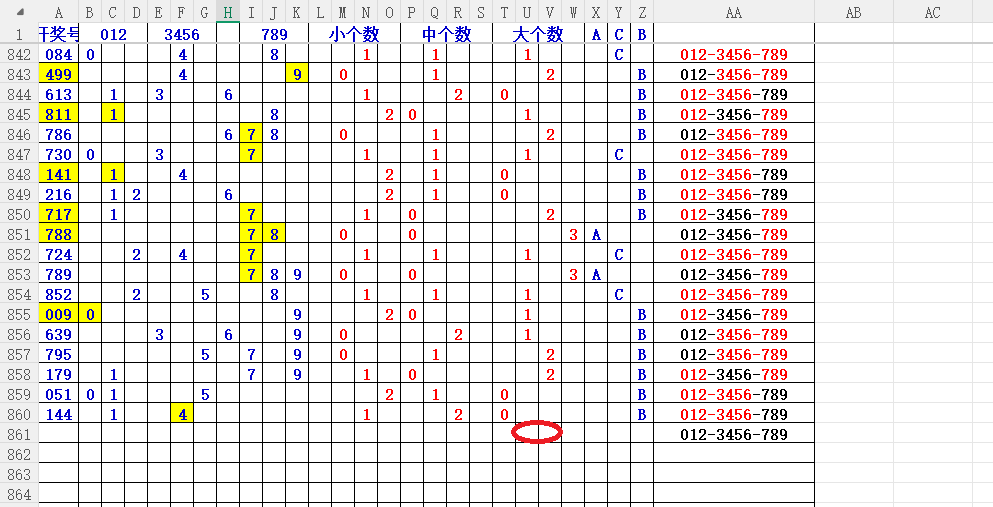Select the 3456 header cell in row 1
This screenshot has height=507, width=993.
pyautogui.click(x=181, y=34)
